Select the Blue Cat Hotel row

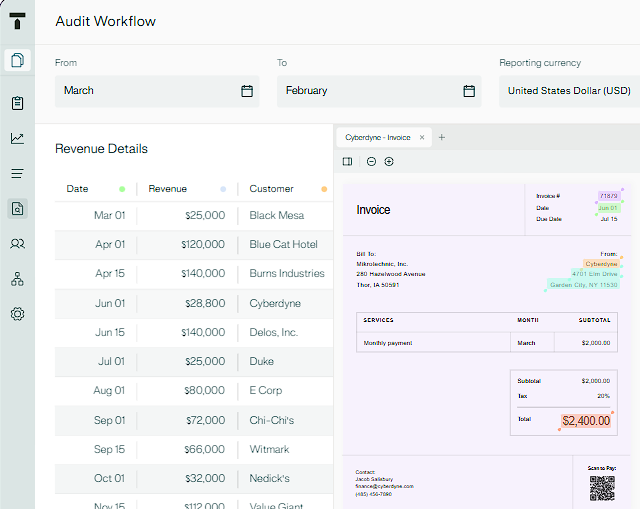[194, 244]
